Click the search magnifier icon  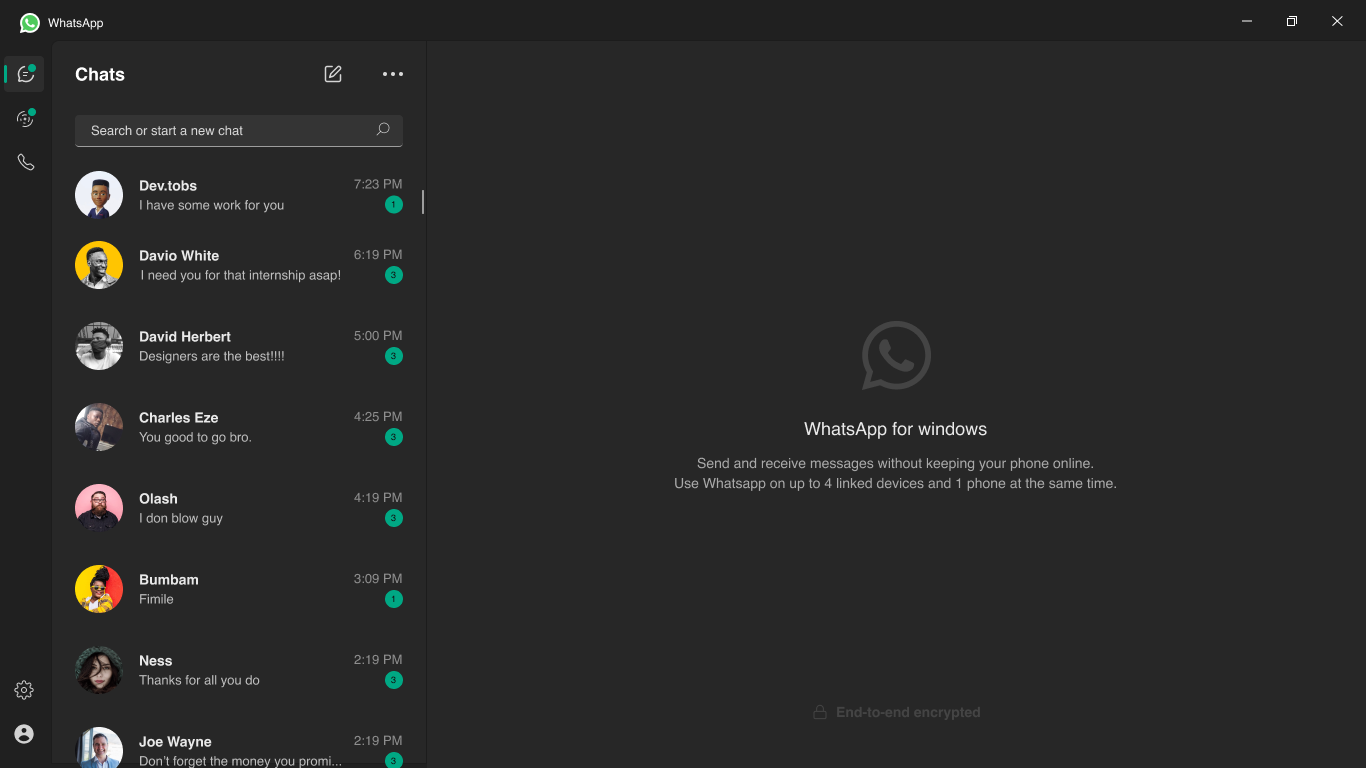click(x=383, y=130)
